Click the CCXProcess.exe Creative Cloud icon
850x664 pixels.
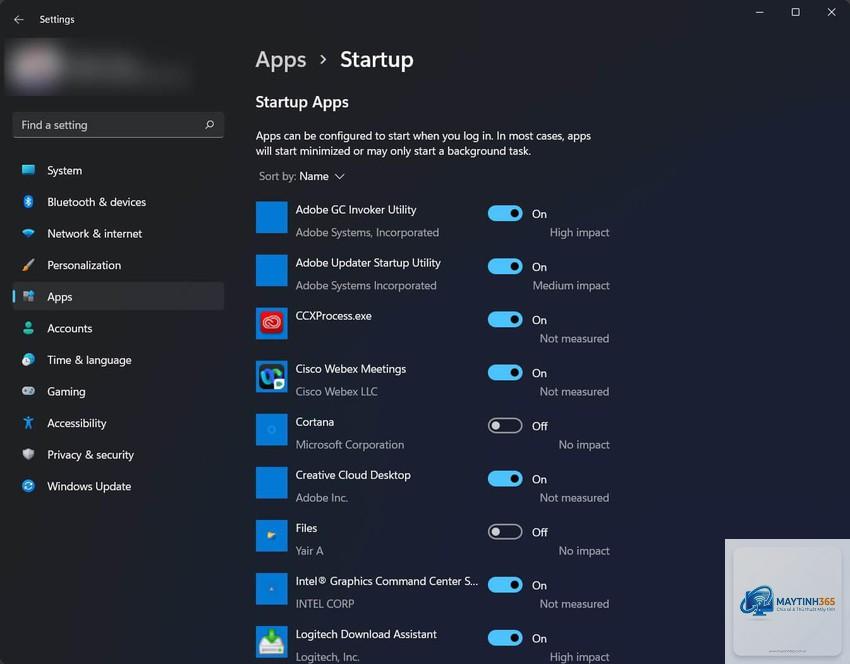point(272,324)
